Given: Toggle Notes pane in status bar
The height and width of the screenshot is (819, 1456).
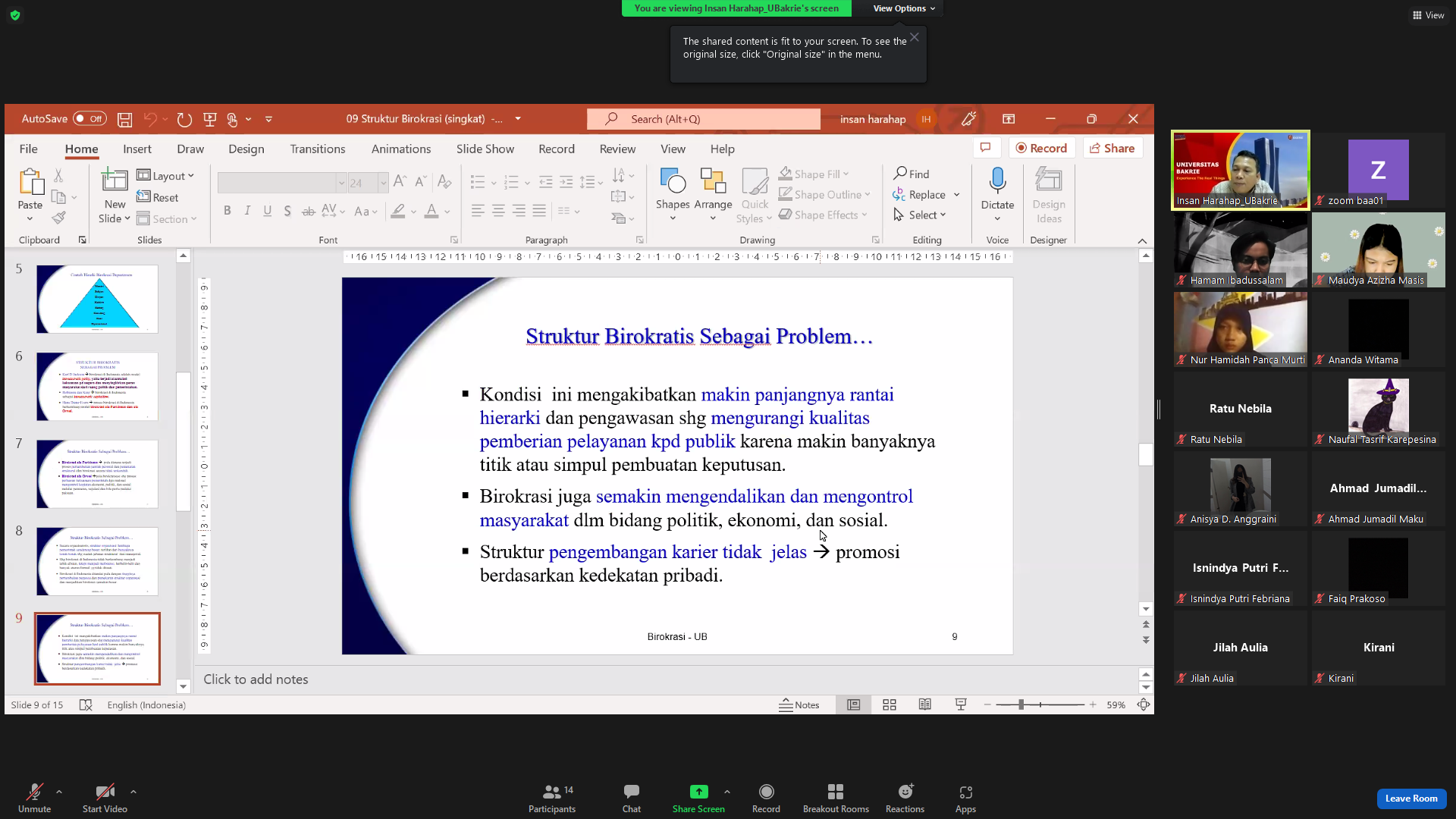Looking at the screenshot, I should (799, 704).
